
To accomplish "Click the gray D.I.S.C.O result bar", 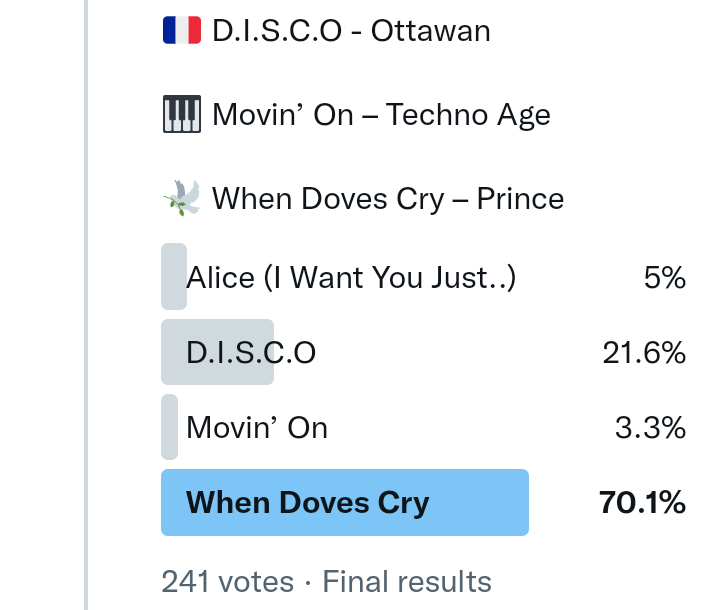I will [217, 352].
